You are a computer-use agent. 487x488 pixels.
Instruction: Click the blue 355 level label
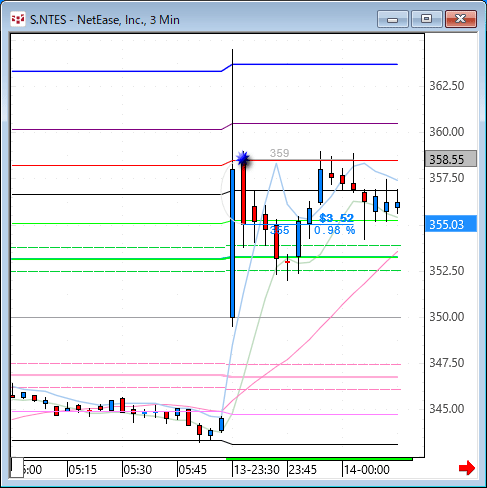coord(279,230)
